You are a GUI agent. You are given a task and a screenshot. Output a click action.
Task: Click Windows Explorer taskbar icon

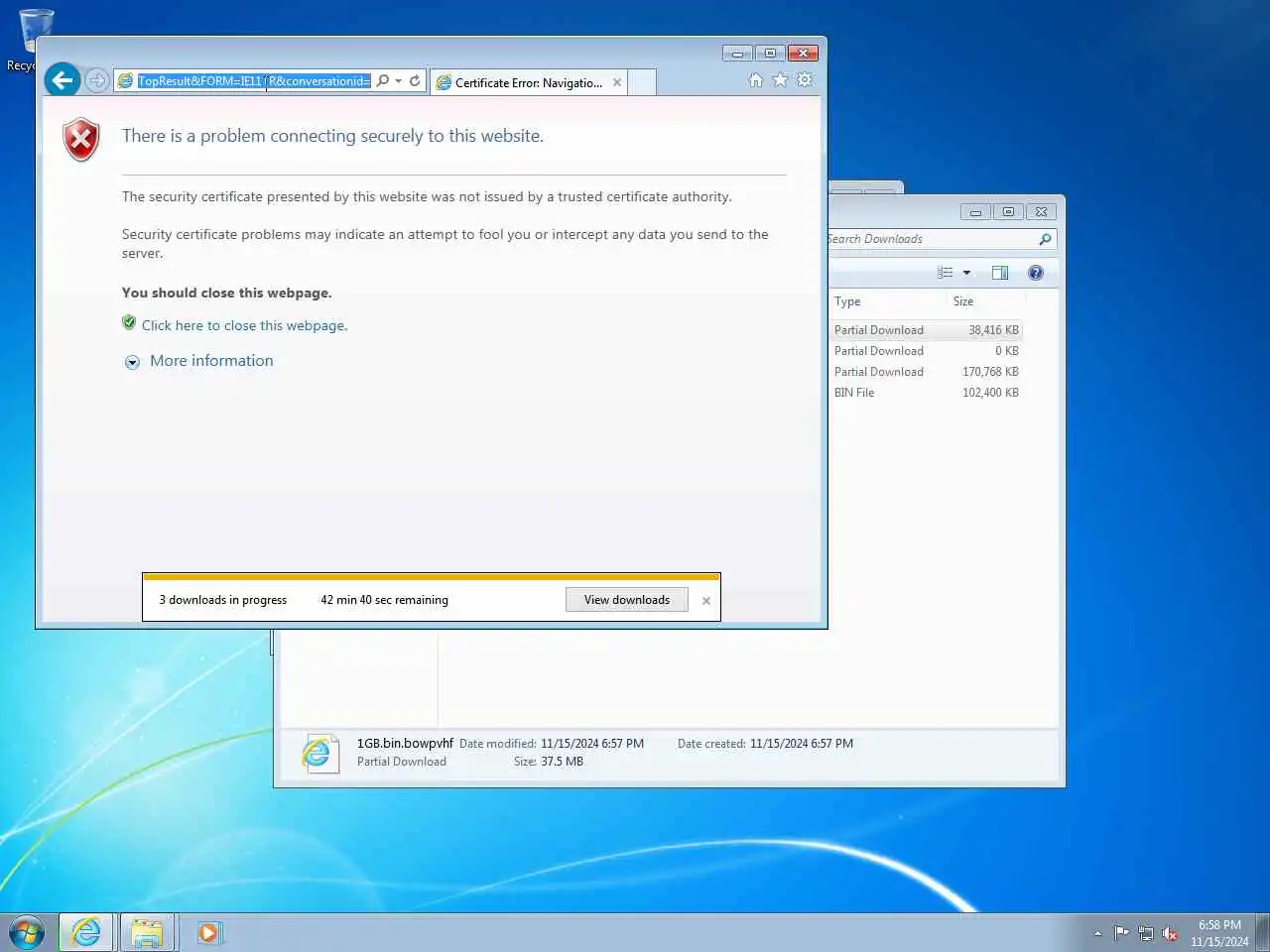coord(147,932)
